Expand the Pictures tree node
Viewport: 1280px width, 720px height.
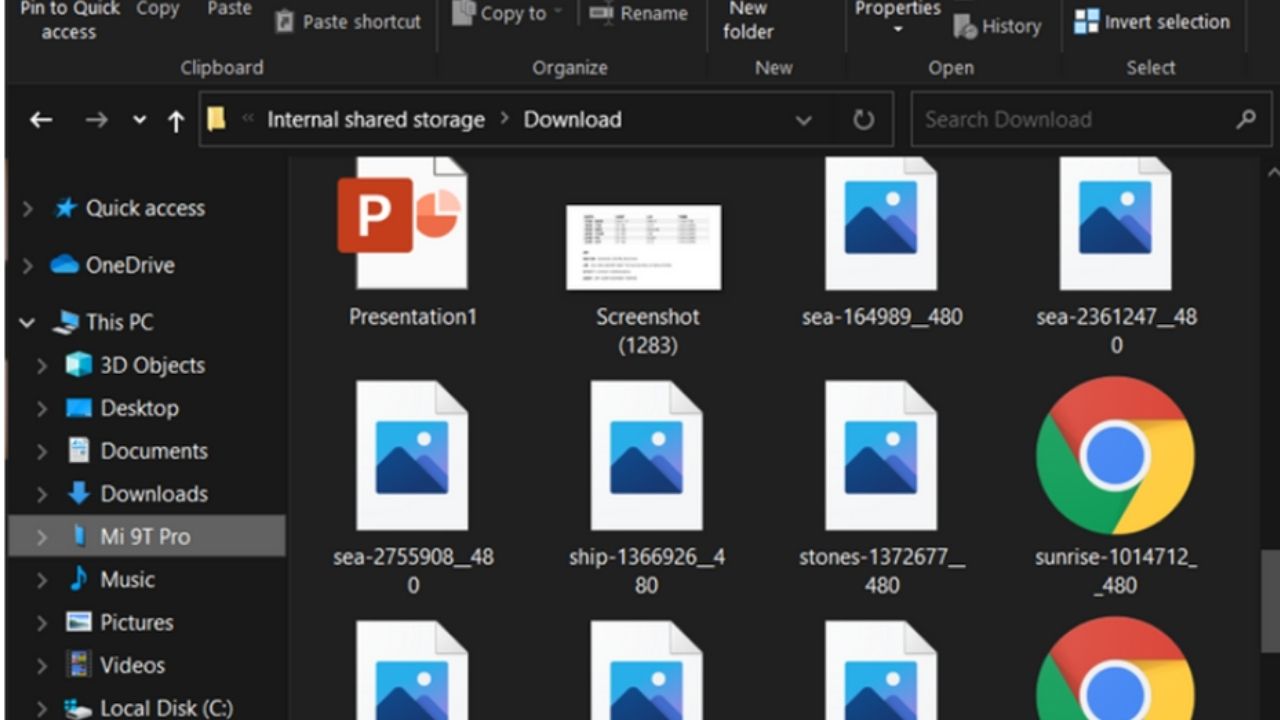(x=42, y=624)
